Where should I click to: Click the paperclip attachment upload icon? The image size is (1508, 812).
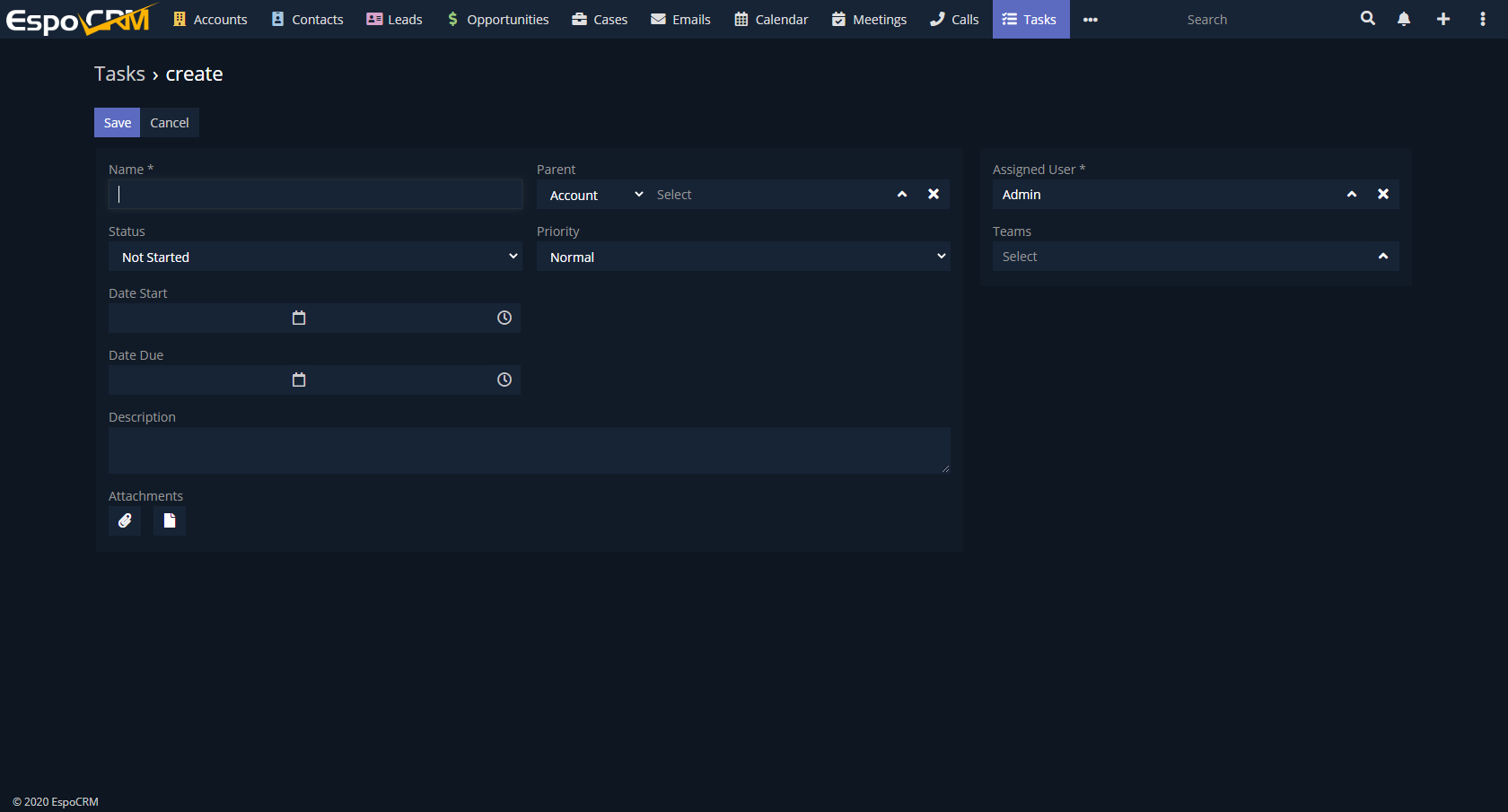point(125,520)
